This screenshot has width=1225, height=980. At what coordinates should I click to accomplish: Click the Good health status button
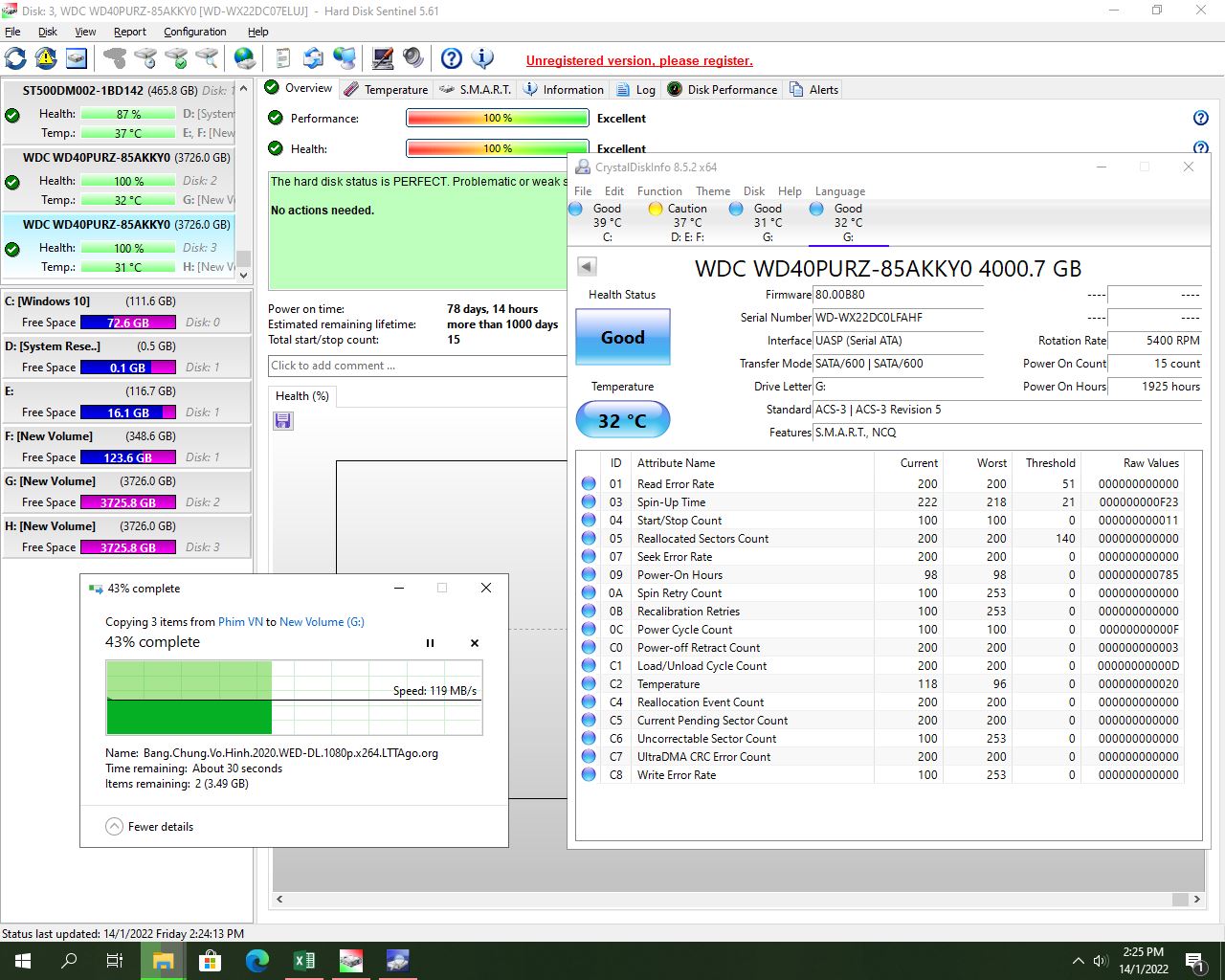(x=623, y=337)
